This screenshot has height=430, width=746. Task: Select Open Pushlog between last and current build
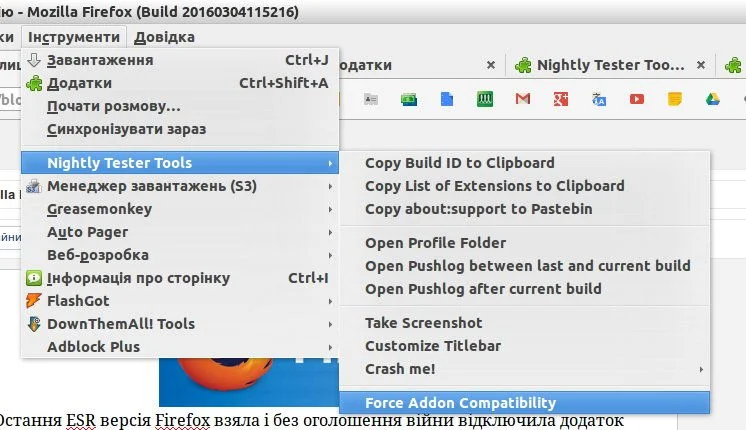click(524, 265)
